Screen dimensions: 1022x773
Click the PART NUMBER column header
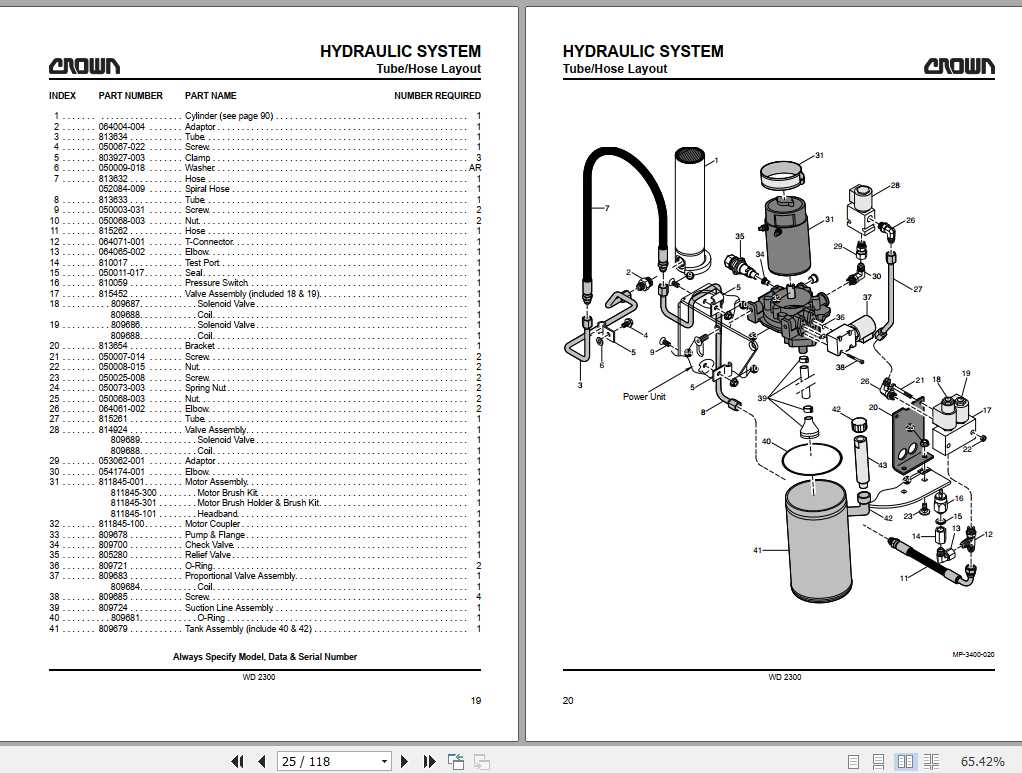pos(130,96)
